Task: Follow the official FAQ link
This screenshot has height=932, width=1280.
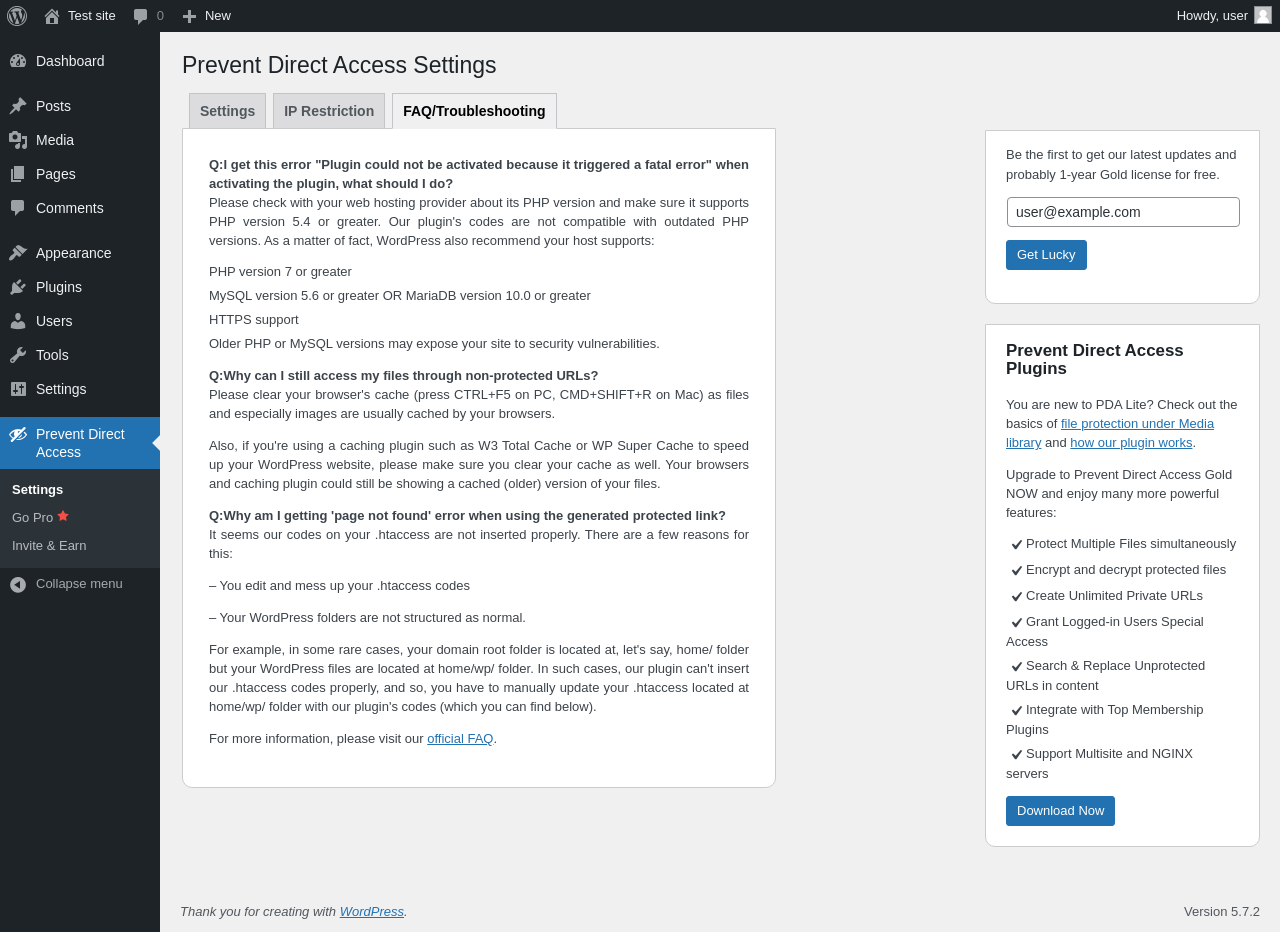Action: pyautogui.click(x=460, y=739)
